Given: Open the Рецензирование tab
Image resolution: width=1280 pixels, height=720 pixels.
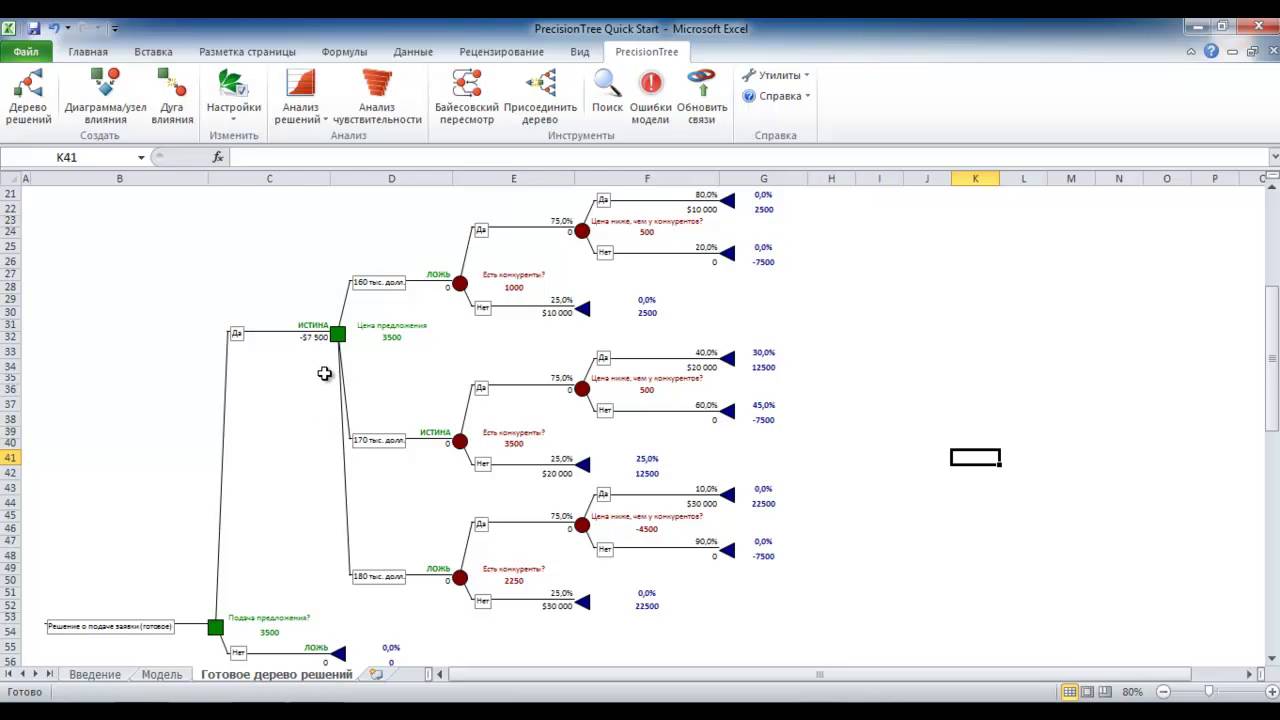Looking at the screenshot, I should [501, 52].
